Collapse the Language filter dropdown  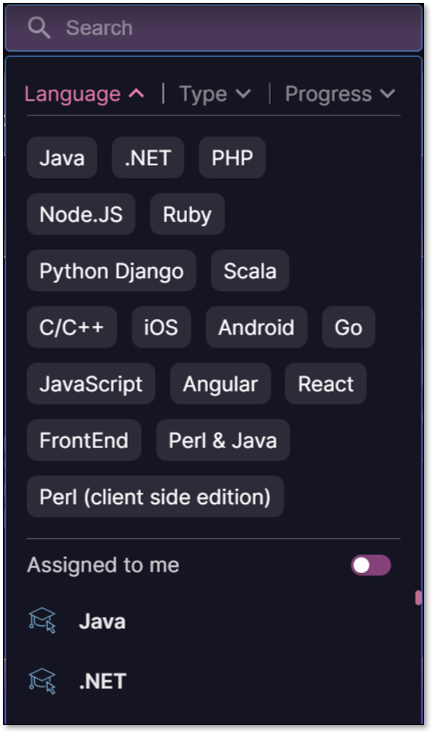pos(84,94)
